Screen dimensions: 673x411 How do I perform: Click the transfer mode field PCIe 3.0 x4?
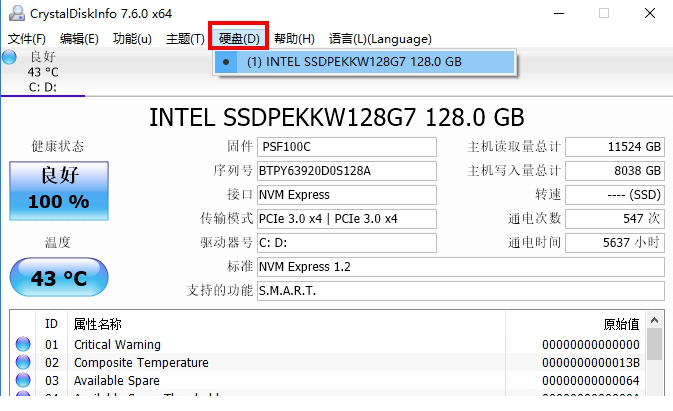[x=347, y=219]
